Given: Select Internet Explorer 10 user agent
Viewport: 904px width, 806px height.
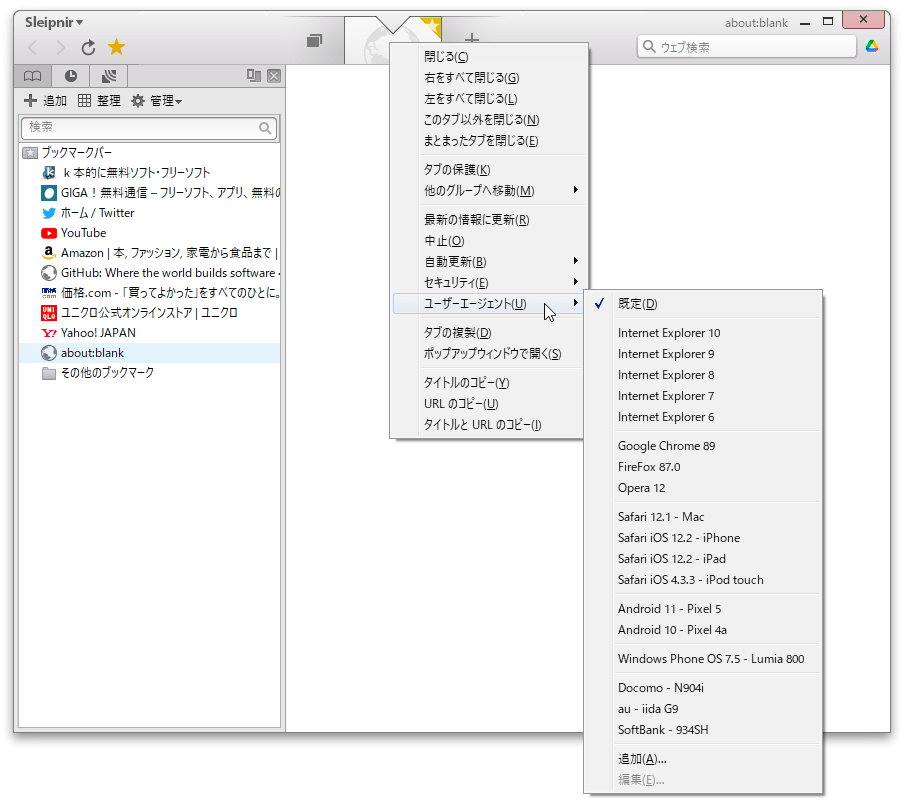Looking at the screenshot, I should pyautogui.click(x=703, y=333).
